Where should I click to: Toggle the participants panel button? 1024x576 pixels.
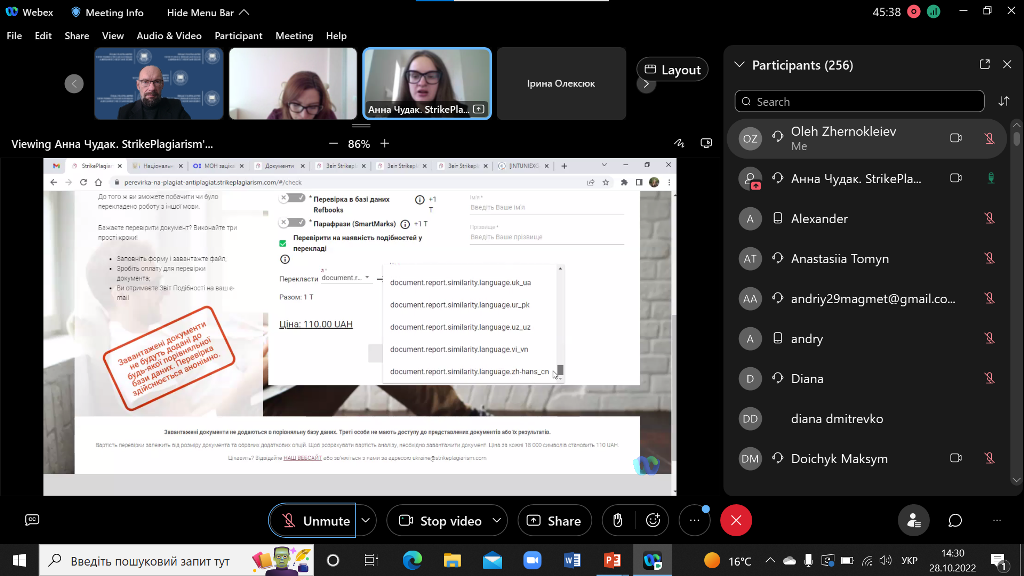(912, 520)
